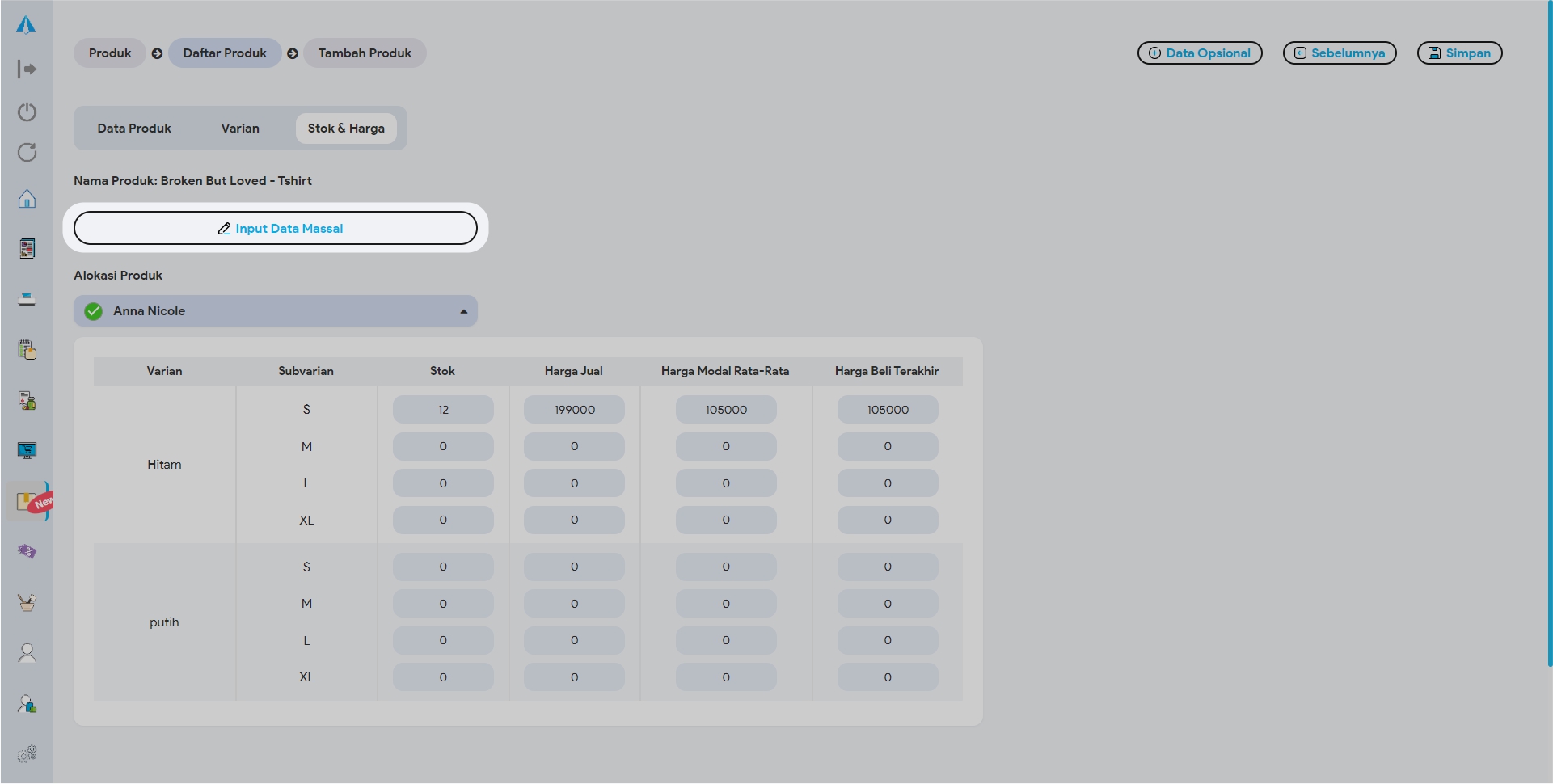Open settings gears icon in sidebar

27,753
